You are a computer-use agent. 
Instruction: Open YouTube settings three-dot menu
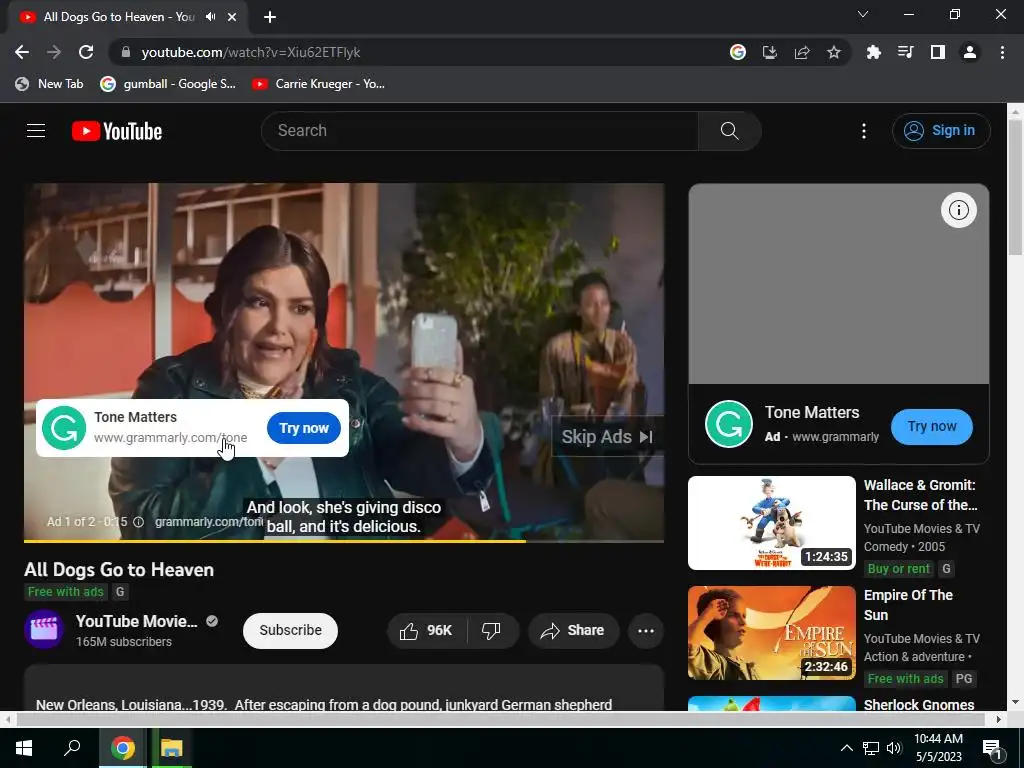pos(863,131)
